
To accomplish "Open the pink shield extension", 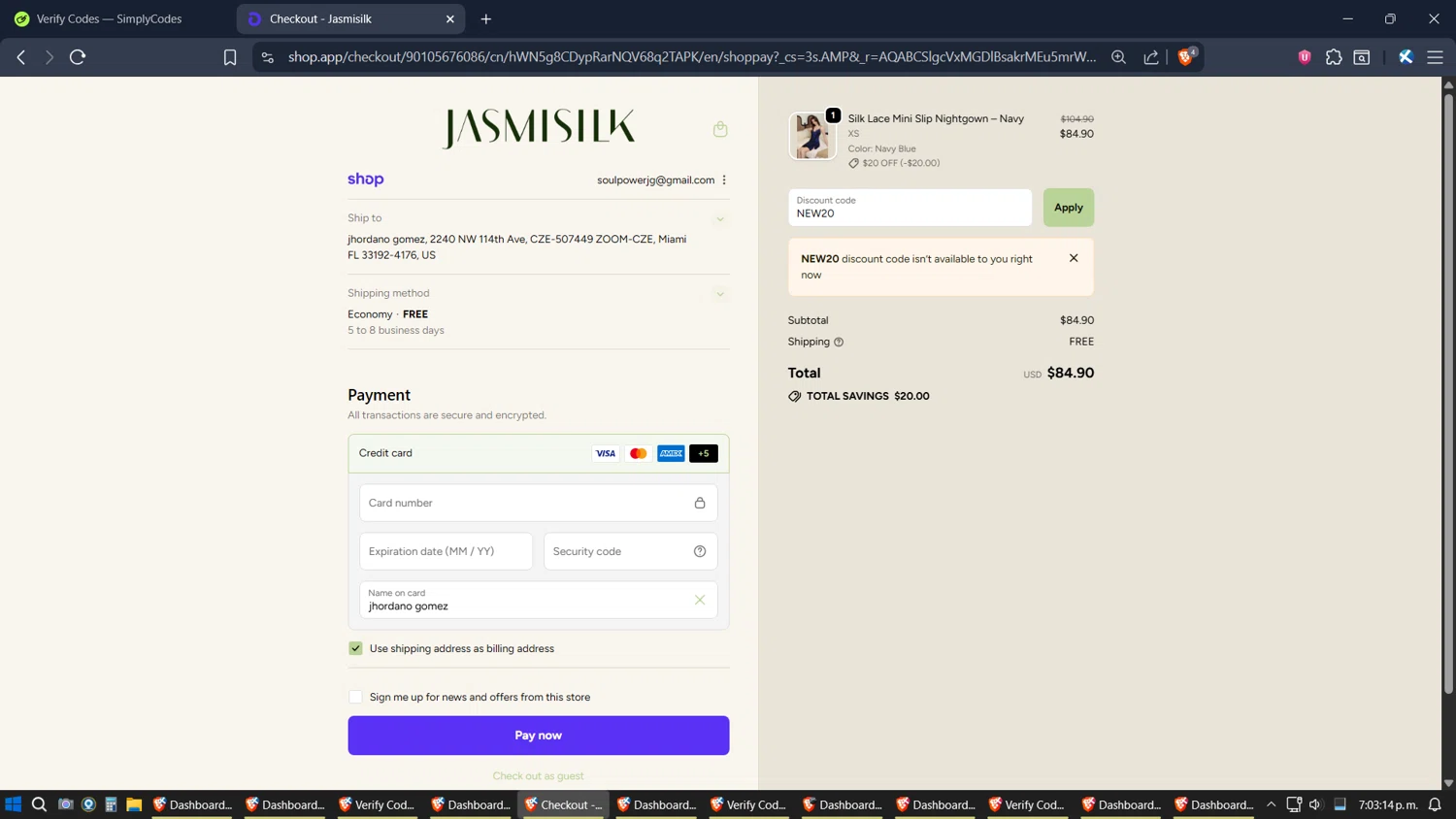I will 1305,57.
